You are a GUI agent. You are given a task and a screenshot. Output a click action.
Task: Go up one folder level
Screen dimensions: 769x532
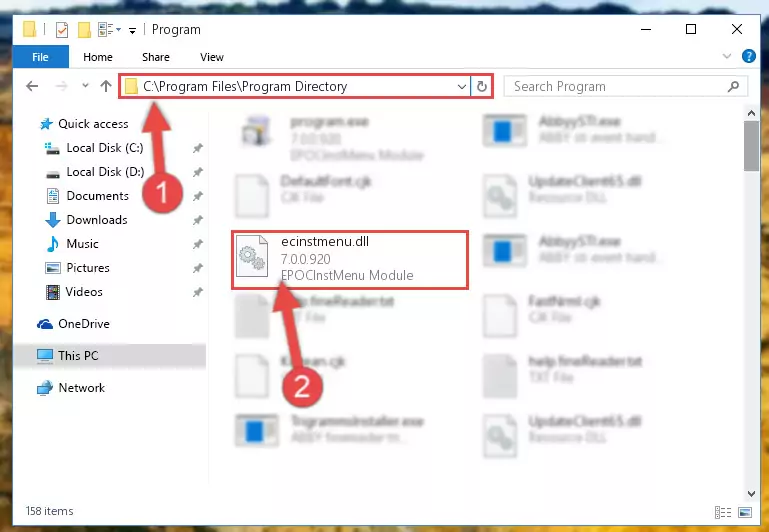106,86
